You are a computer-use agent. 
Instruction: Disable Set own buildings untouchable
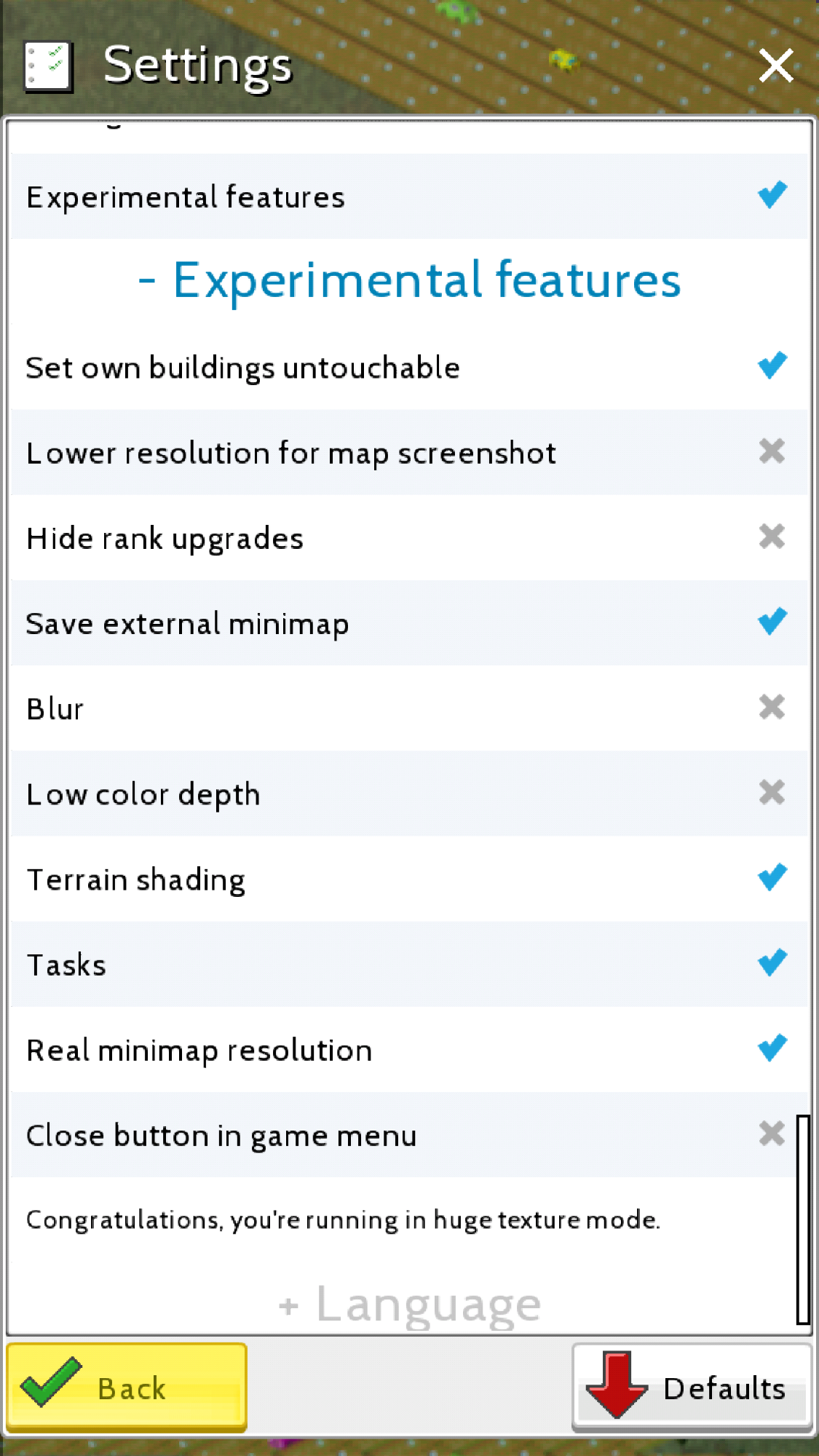pyautogui.click(x=410, y=366)
